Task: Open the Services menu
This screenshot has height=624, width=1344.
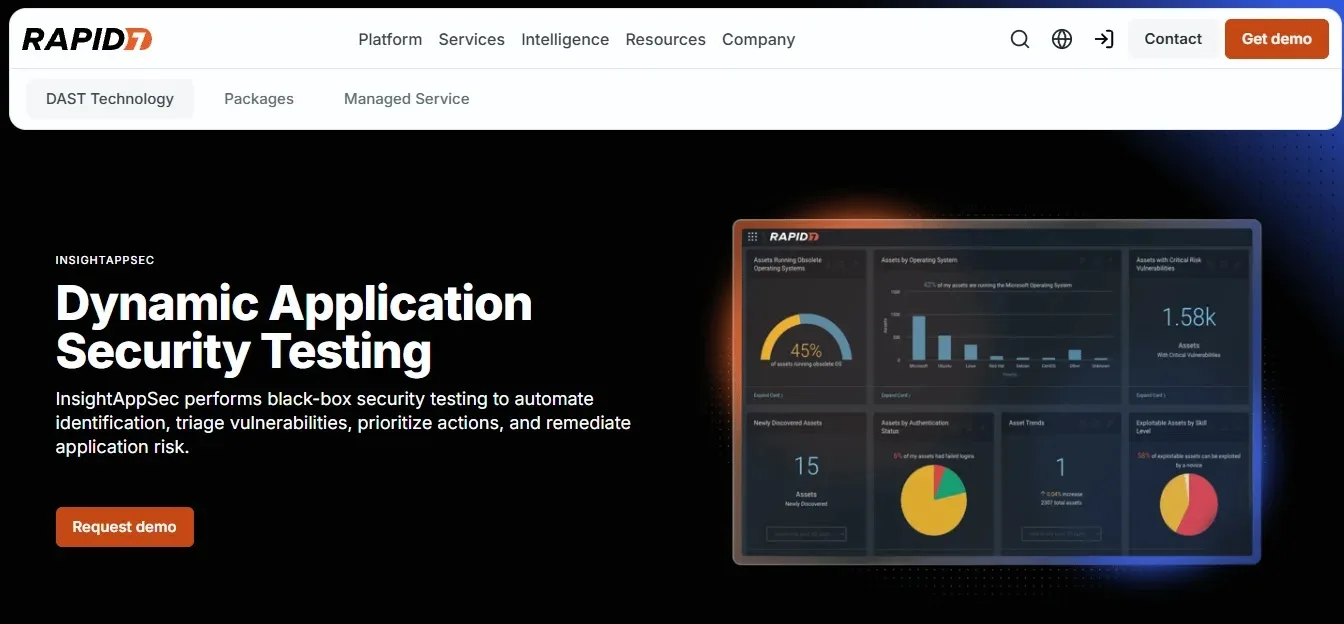Action: tap(471, 39)
